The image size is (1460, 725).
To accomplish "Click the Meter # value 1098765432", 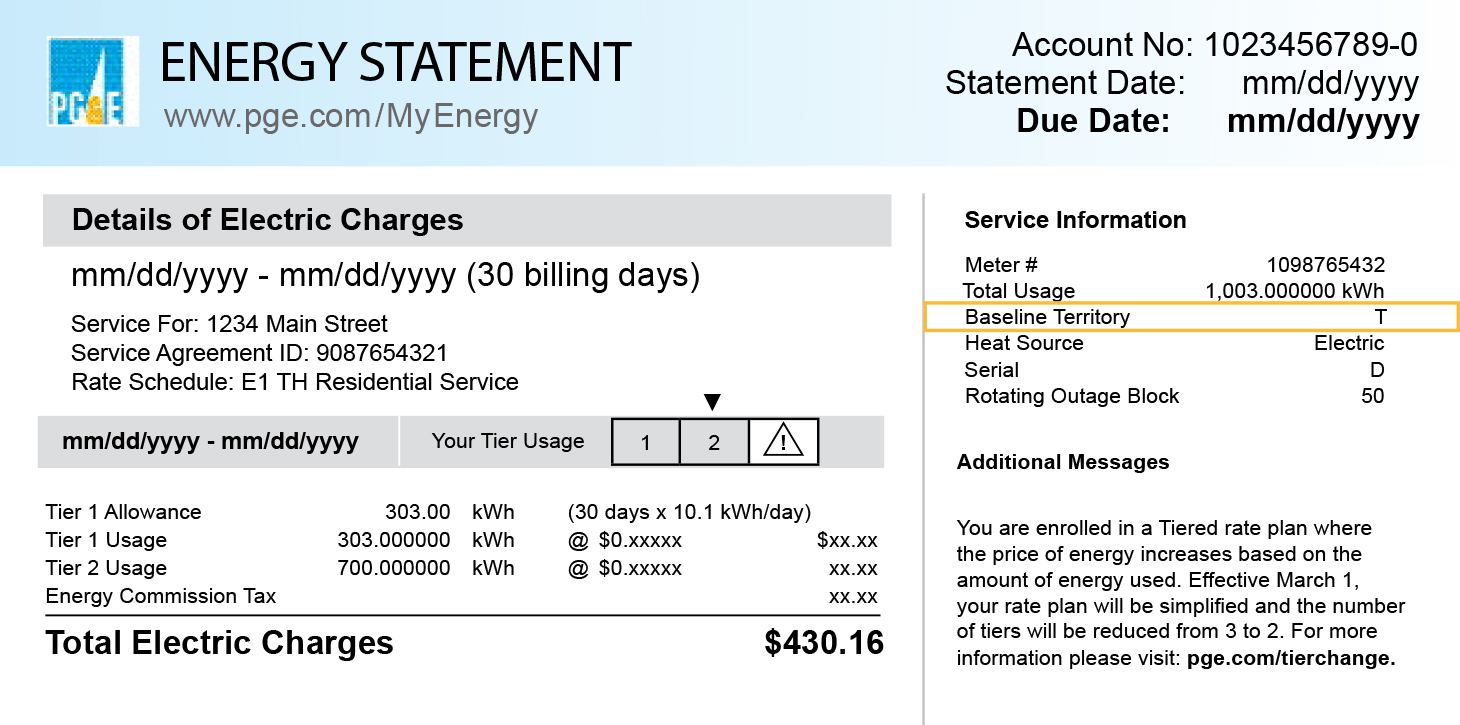I will tap(1325, 265).
